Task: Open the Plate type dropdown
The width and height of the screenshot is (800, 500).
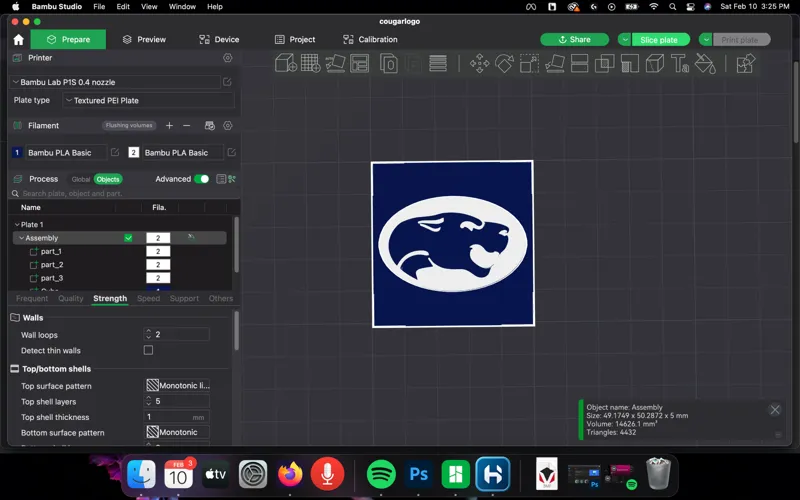Action: tap(148, 101)
